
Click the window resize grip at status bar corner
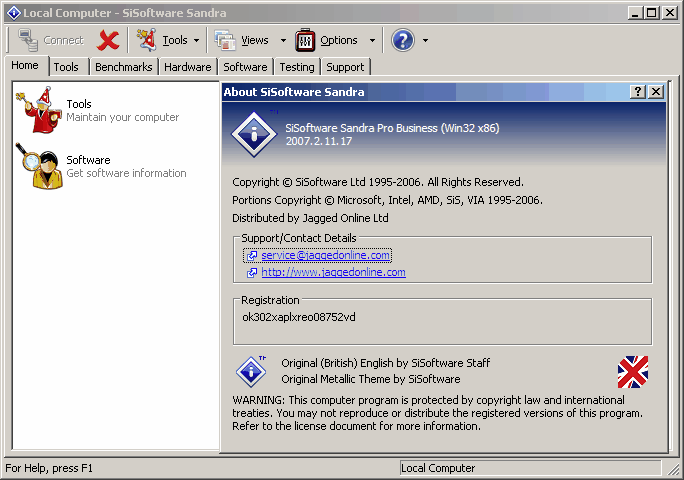click(674, 469)
